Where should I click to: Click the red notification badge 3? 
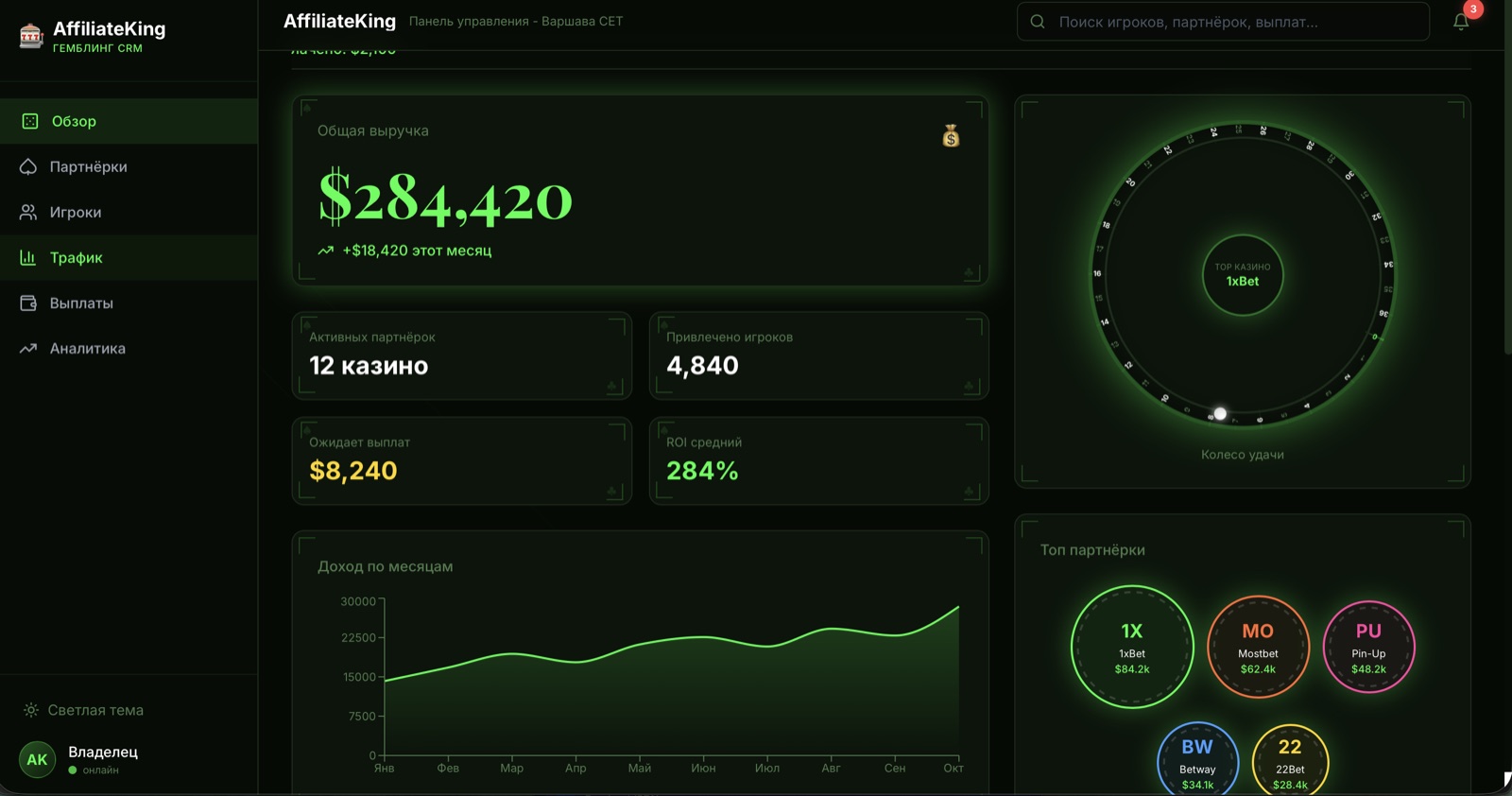pos(1473,9)
